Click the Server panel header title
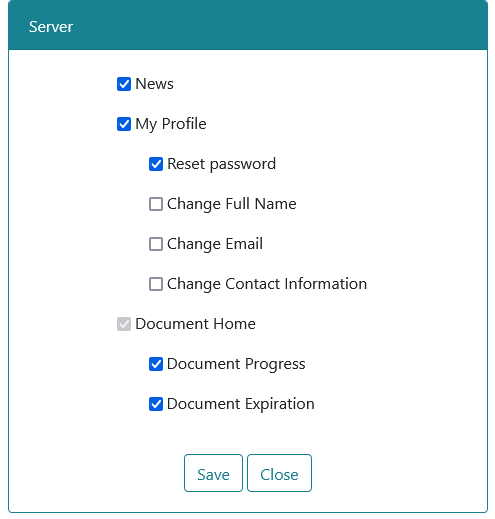The image size is (495, 519). point(51,27)
